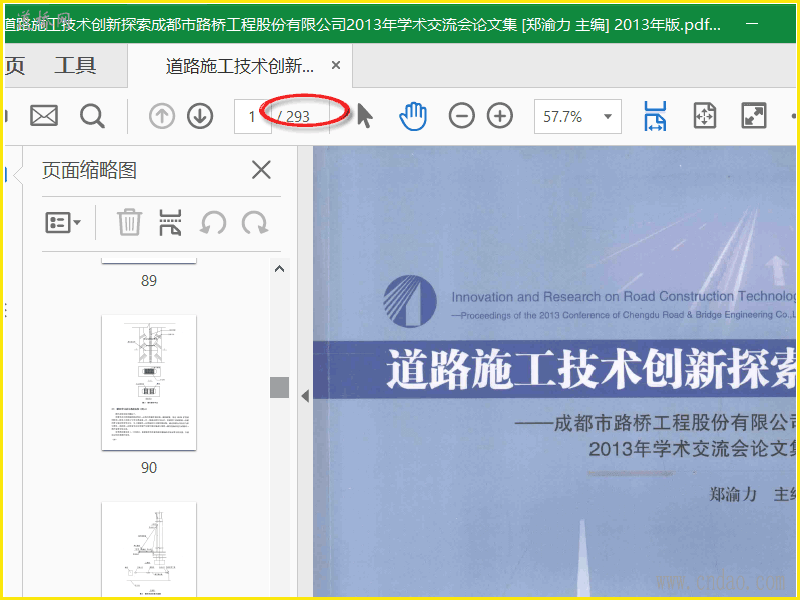Select the thumbnail below page 90
The image size is (800, 600).
click(149, 549)
